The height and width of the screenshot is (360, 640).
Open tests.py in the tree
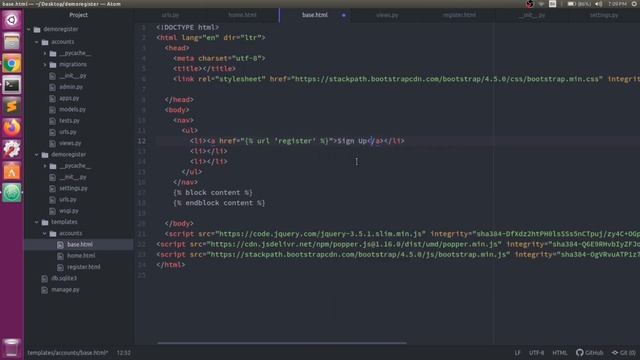coord(69,121)
